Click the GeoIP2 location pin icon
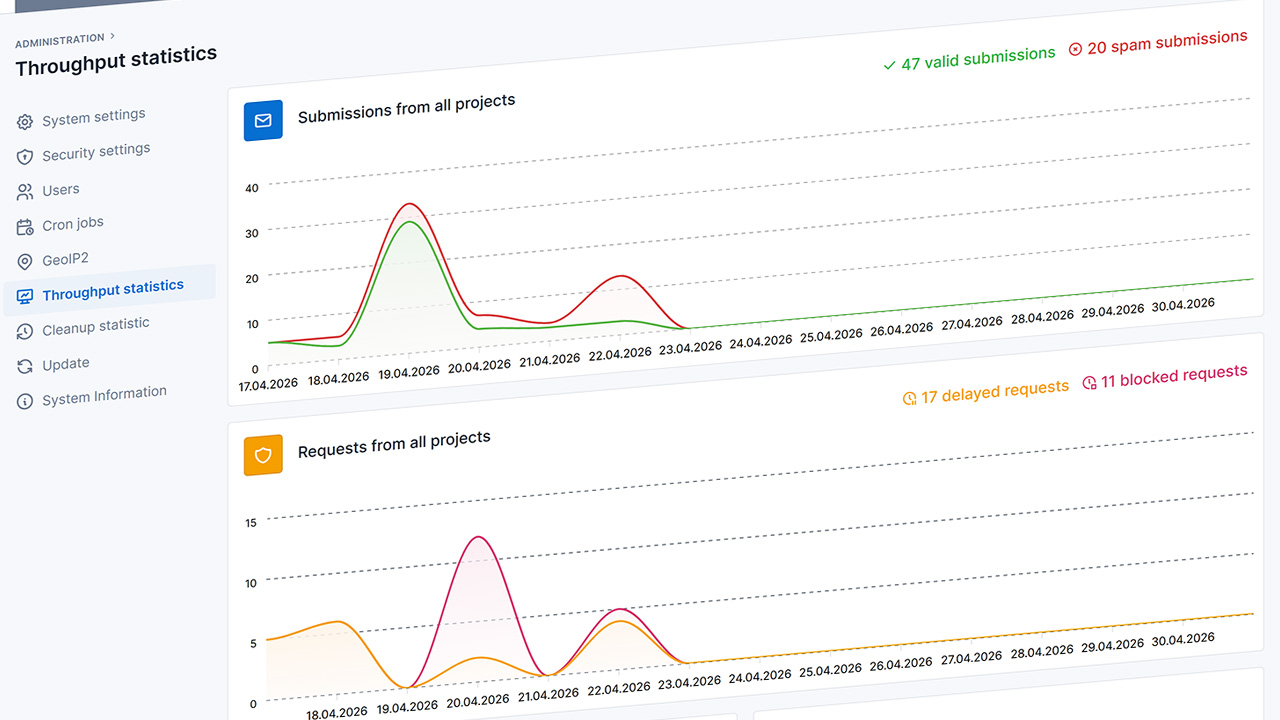Image resolution: width=1280 pixels, height=720 pixels. [x=25, y=262]
